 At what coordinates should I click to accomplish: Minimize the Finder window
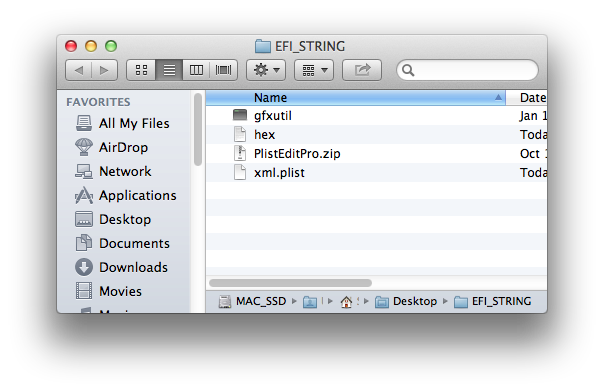click(91, 46)
